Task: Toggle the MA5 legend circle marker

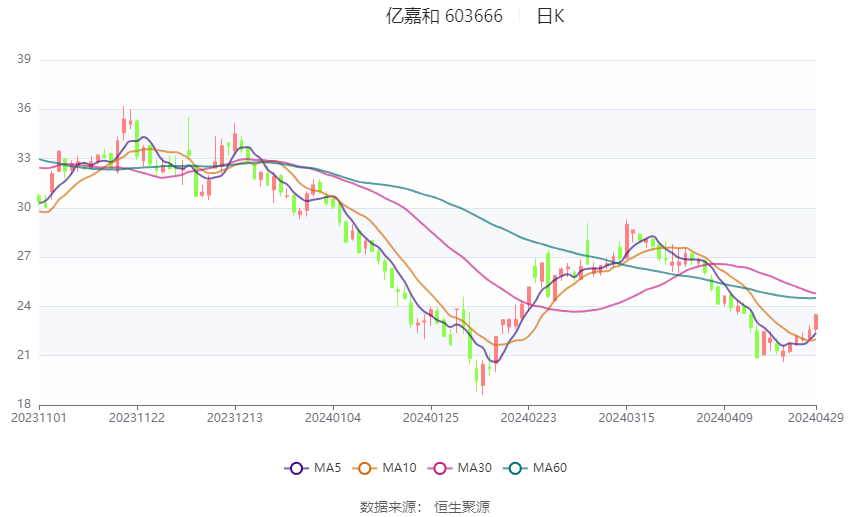Action: click(295, 468)
